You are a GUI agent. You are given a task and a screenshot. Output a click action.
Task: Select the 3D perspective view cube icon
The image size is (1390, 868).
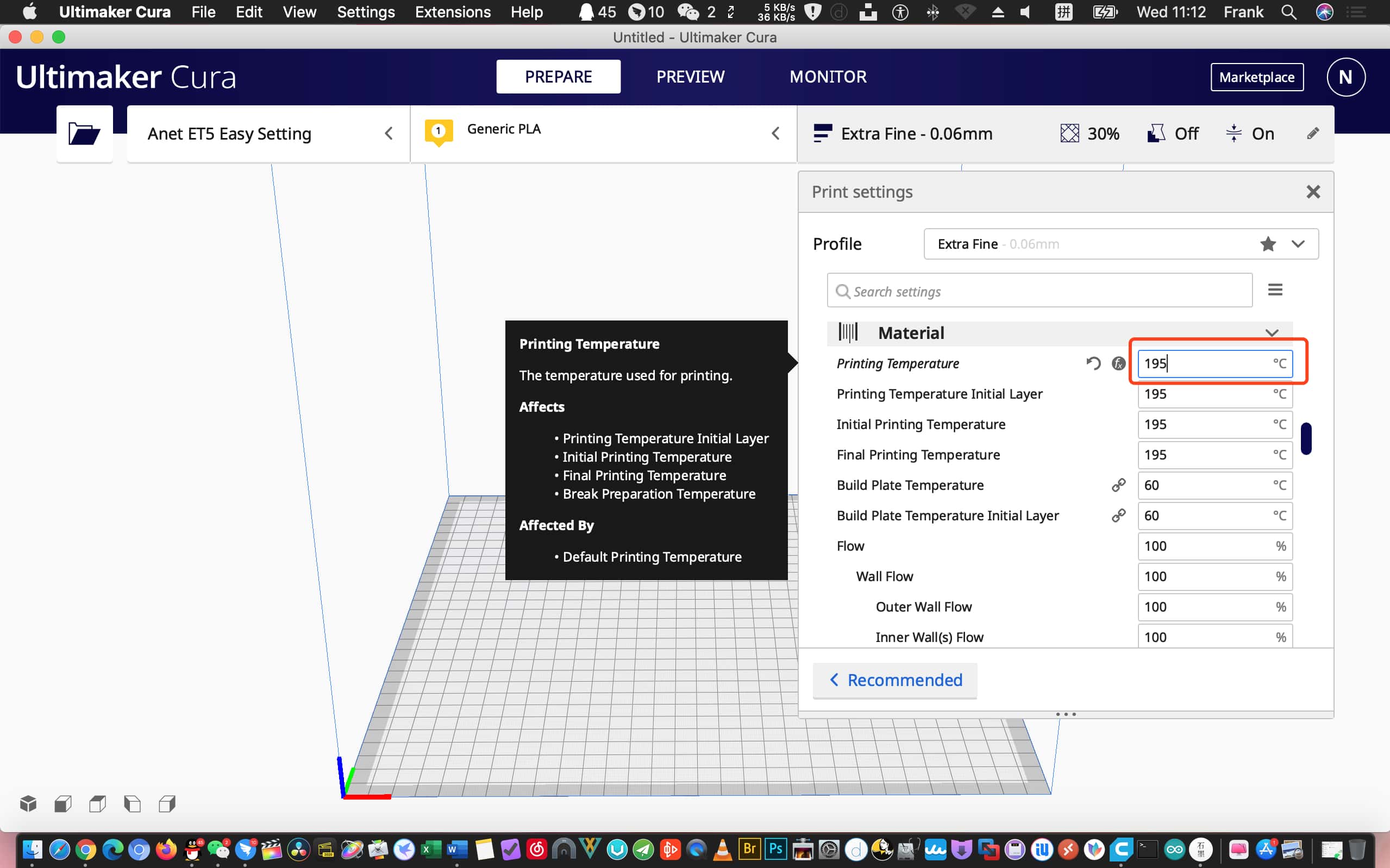tap(28, 804)
